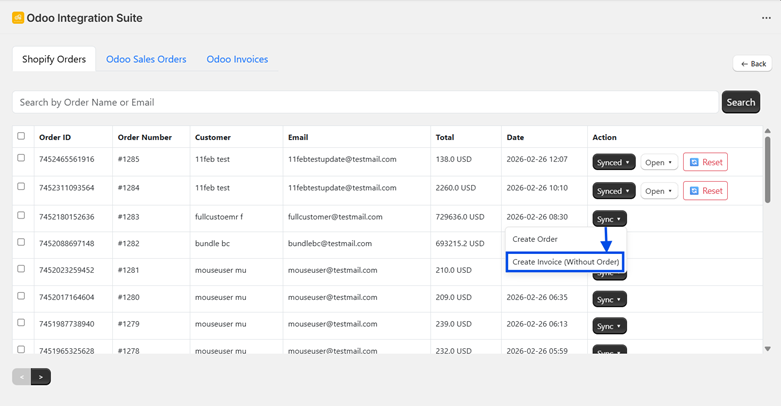Click the Reset button for order #1284
Screen dimensions: 781x406
coord(705,191)
